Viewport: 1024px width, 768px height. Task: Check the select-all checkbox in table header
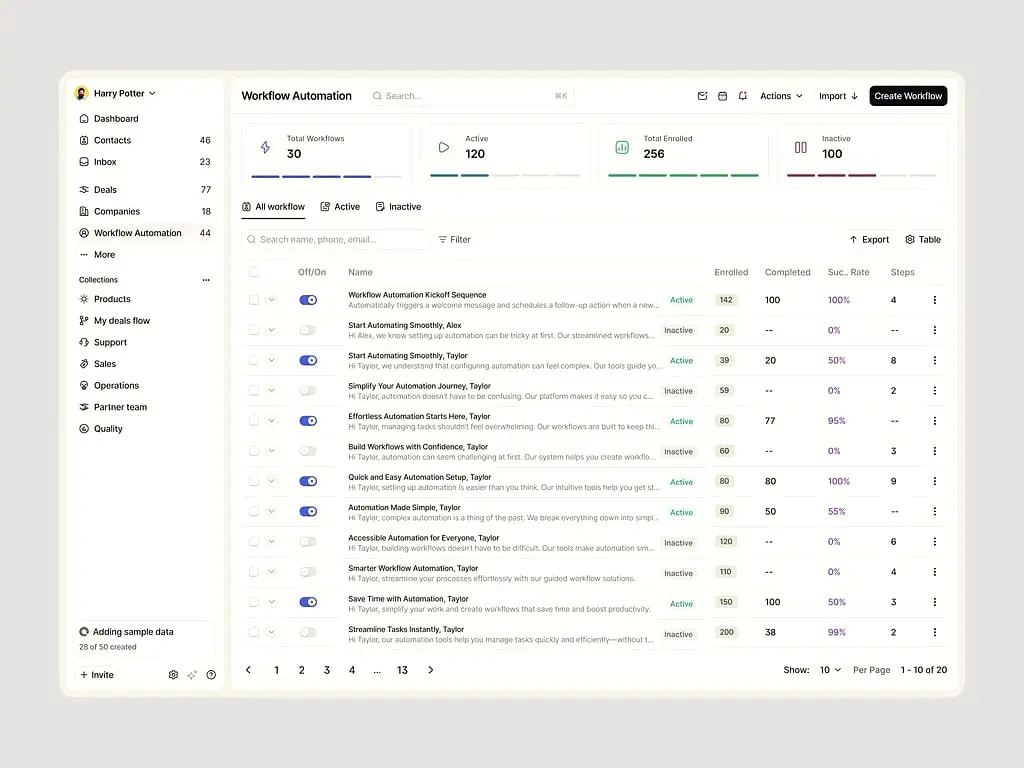coord(253,272)
